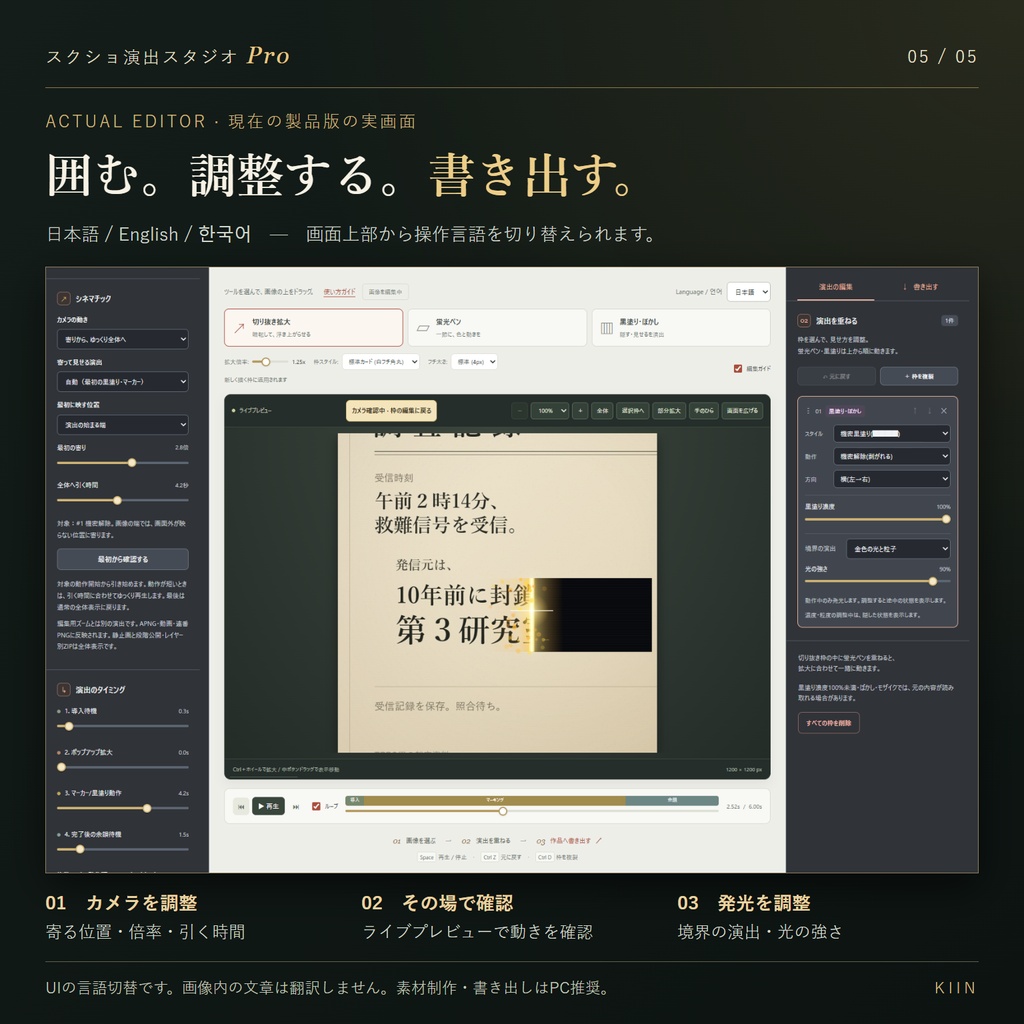
Task: Open the 動作 dropdown in frame 01
Action: tap(891, 456)
